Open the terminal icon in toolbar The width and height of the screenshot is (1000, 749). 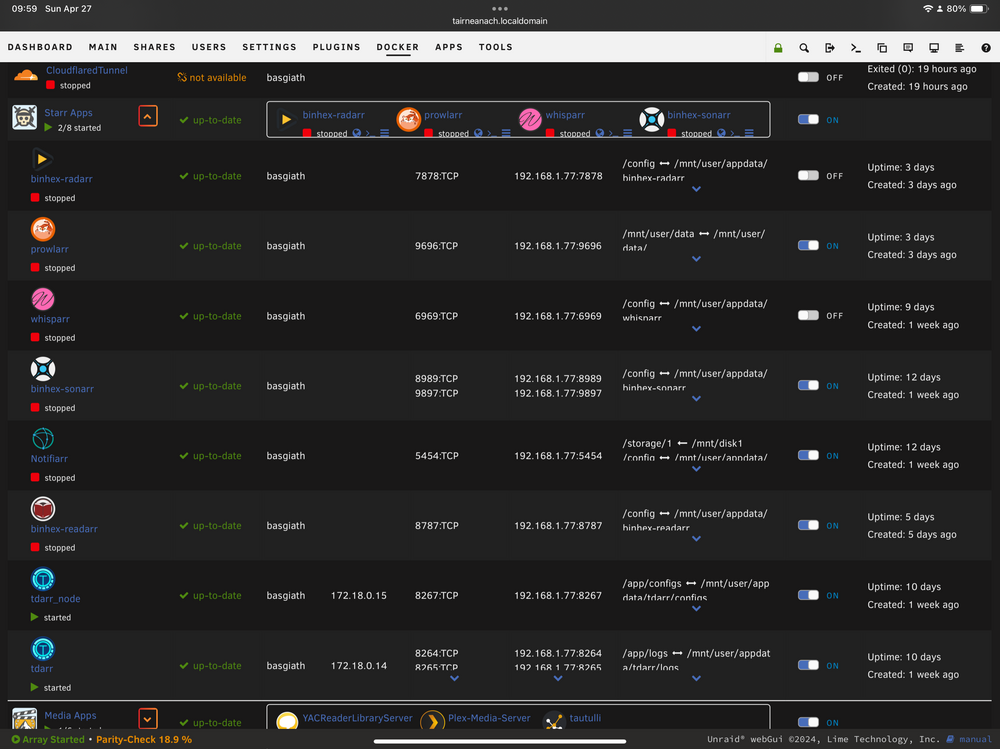[x=856, y=48]
